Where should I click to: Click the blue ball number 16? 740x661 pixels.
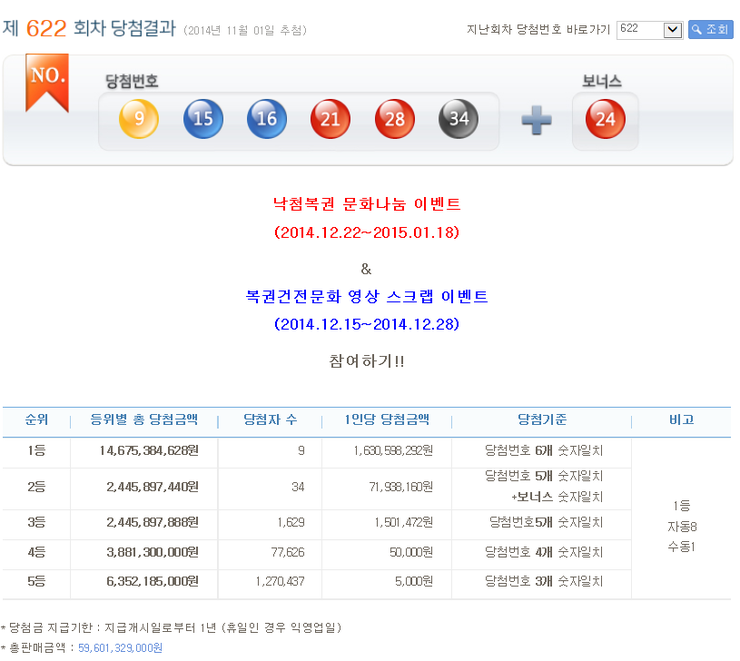click(267, 118)
